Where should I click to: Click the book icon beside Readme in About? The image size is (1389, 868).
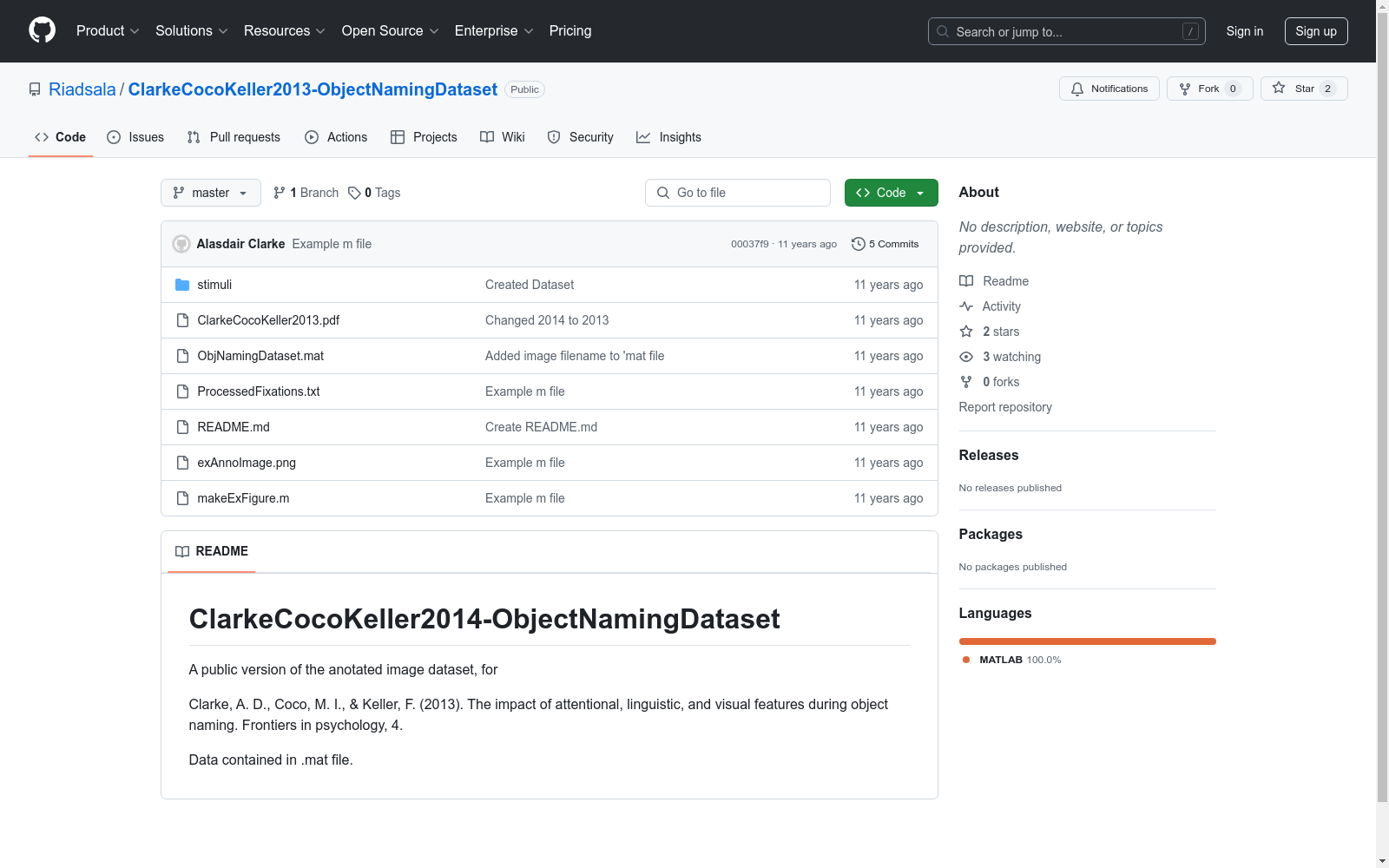tap(966, 281)
